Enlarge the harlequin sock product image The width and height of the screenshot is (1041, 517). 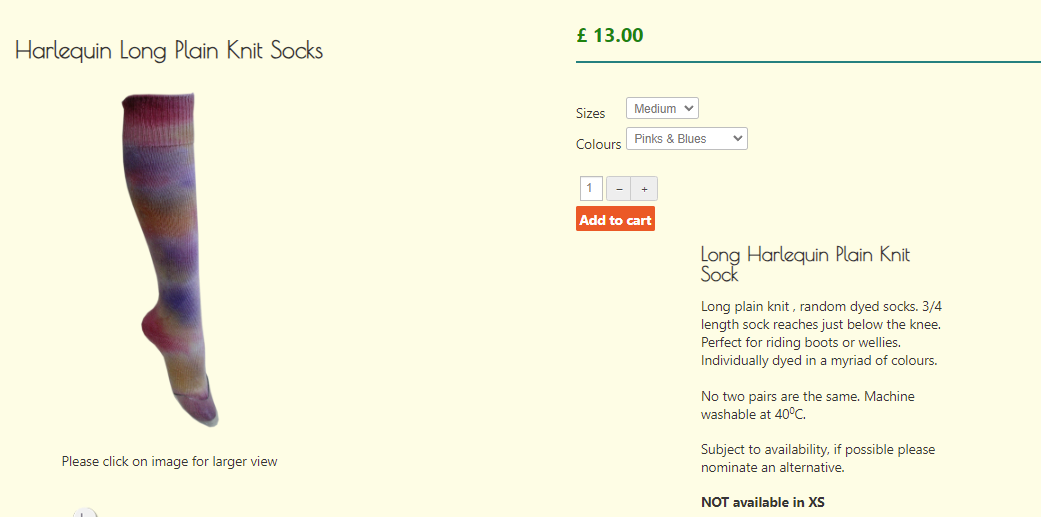170,260
